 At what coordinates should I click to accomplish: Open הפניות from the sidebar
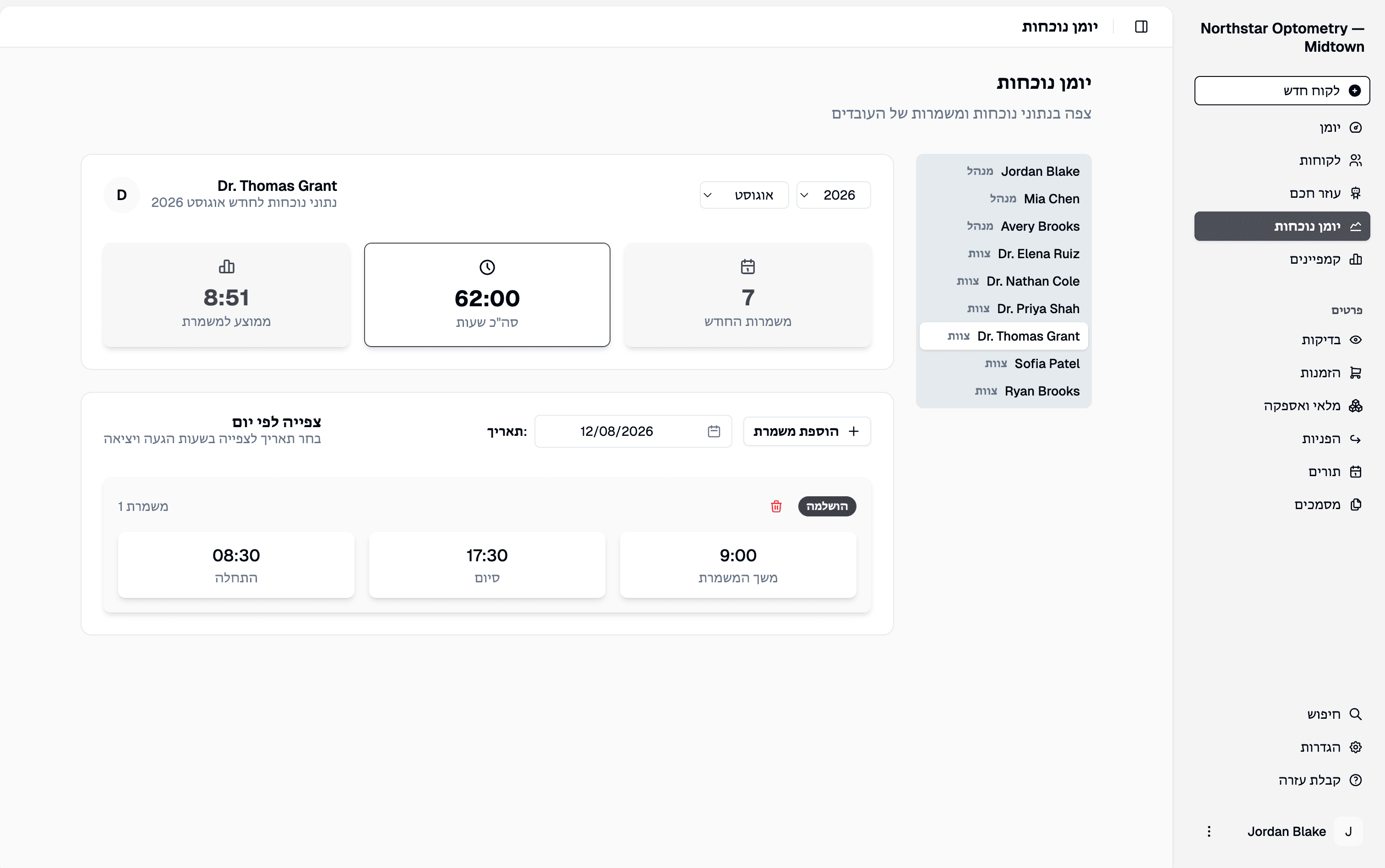(x=1282, y=439)
